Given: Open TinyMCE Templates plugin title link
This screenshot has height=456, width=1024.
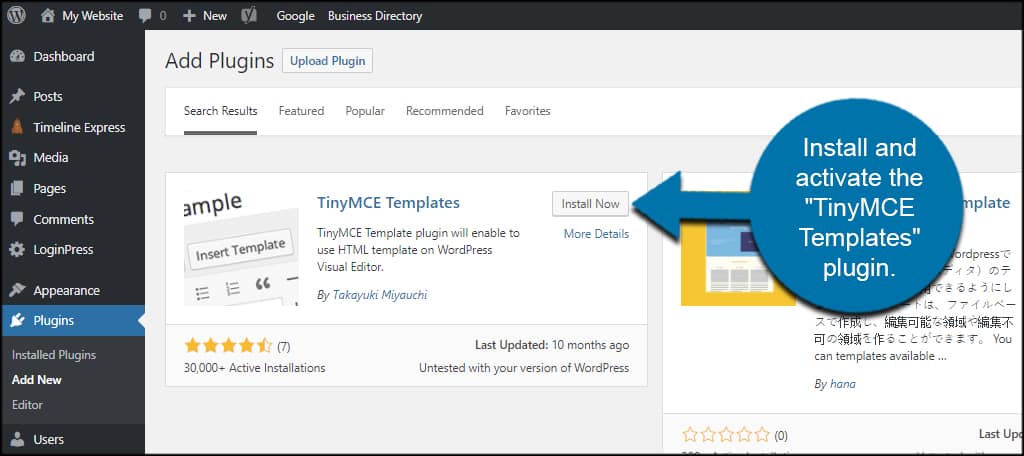Looking at the screenshot, I should click(388, 203).
